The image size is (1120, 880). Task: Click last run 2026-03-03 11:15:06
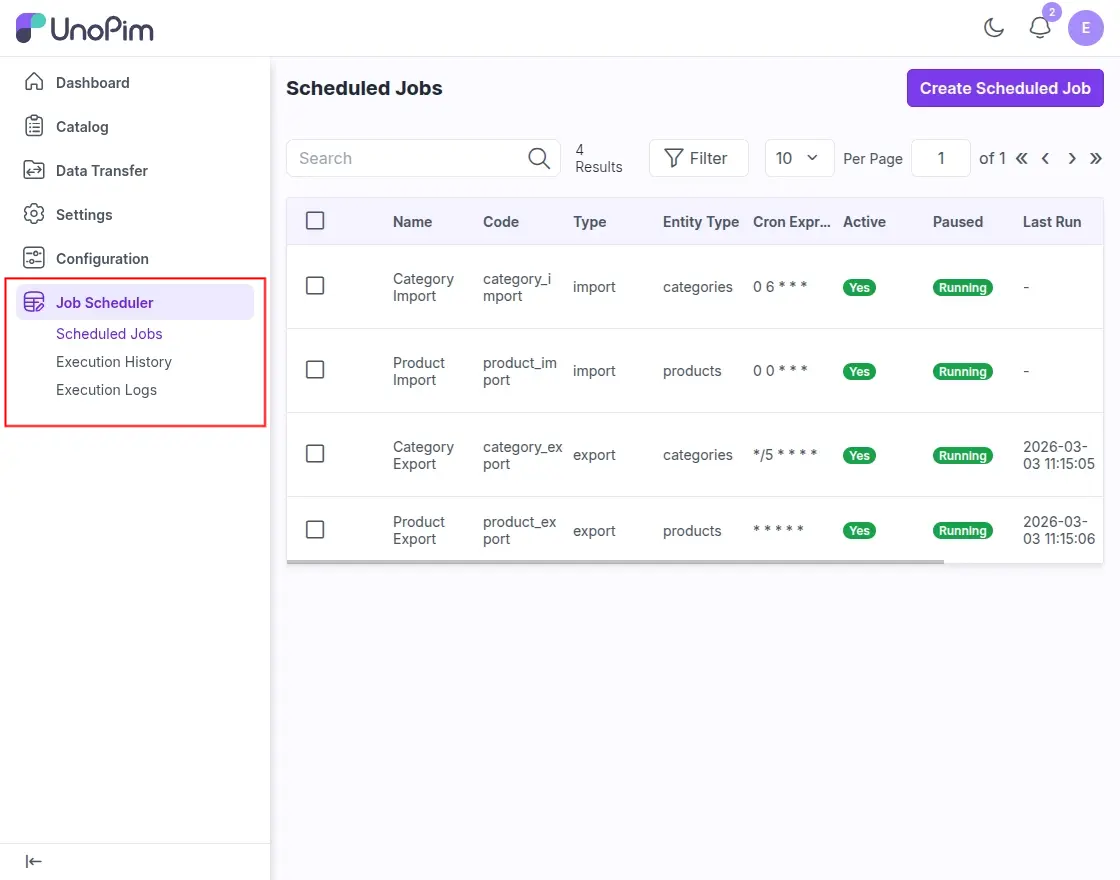[x=1059, y=530]
